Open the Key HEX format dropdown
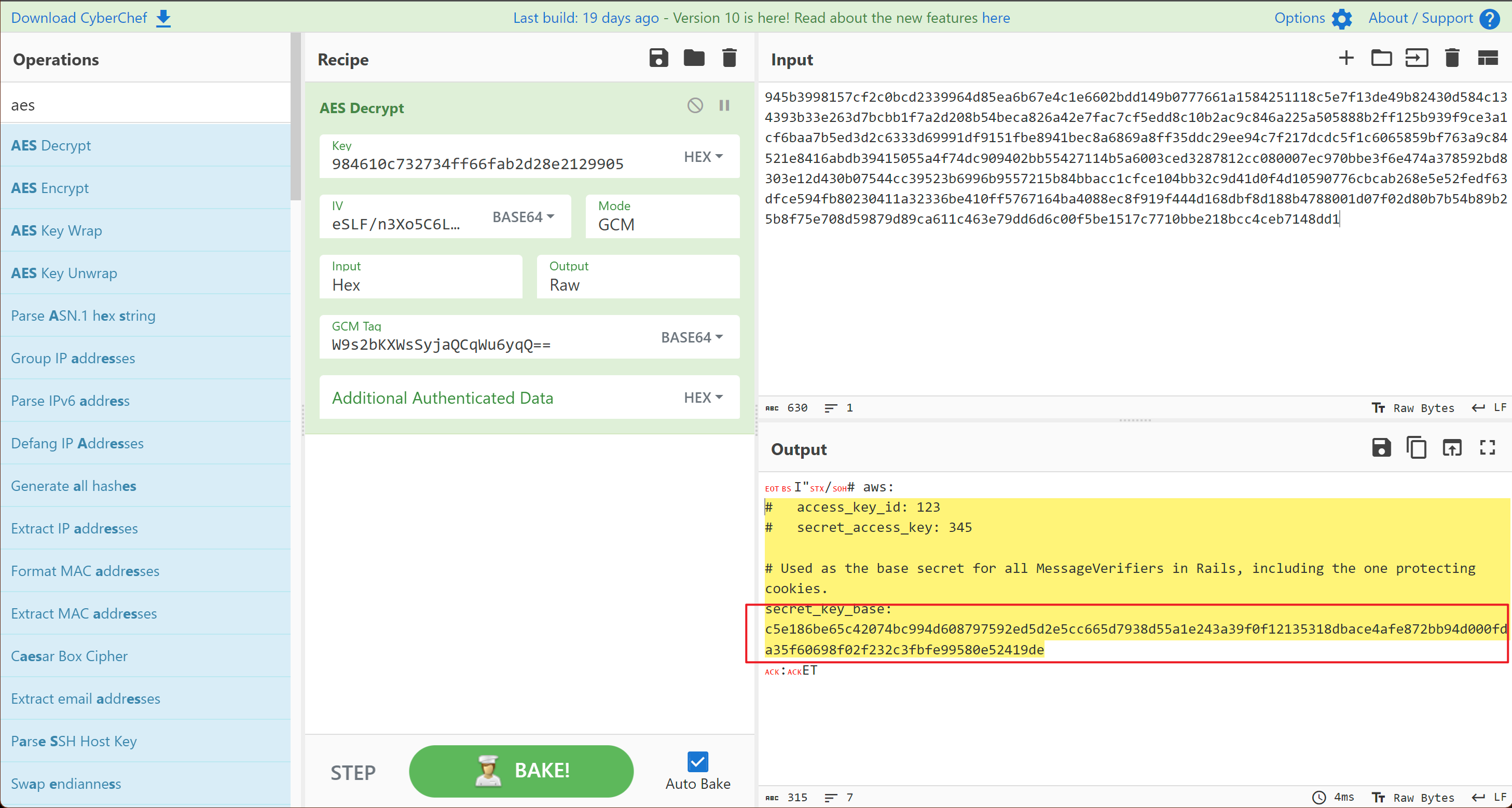The width and height of the screenshot is (1512, 808). (x=703, y=157)
